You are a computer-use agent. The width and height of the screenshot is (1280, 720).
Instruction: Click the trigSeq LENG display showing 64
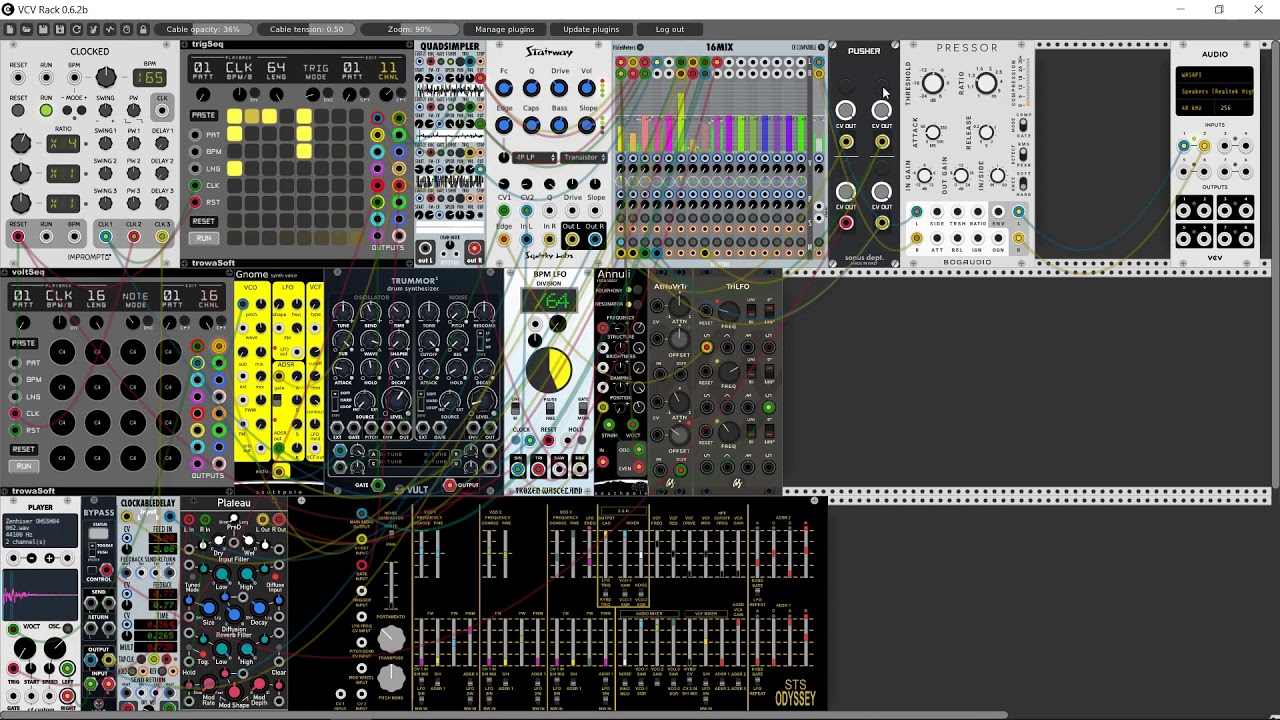coord(277,70)
